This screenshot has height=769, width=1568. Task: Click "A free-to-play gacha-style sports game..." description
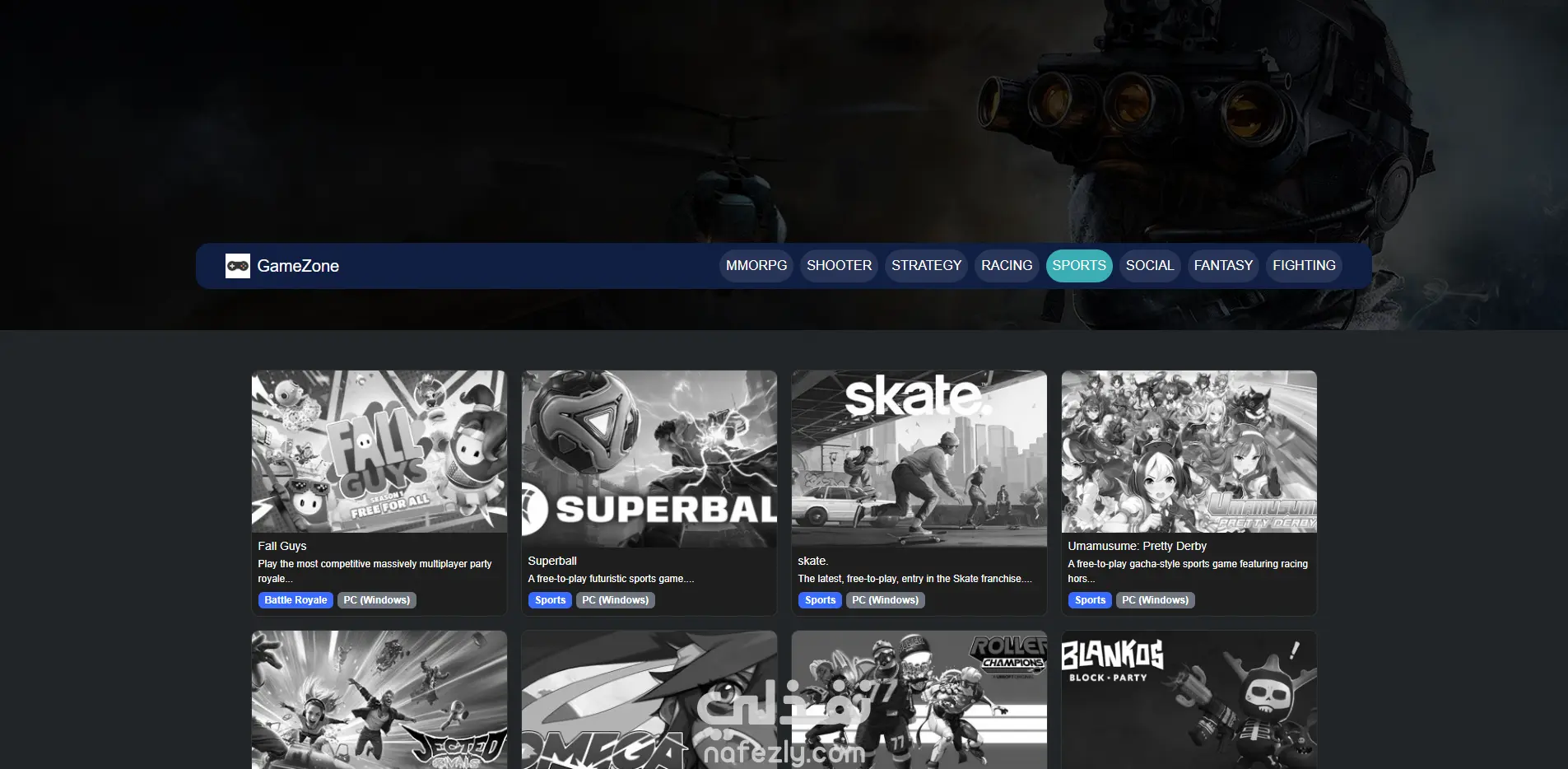click(1188, 571)
